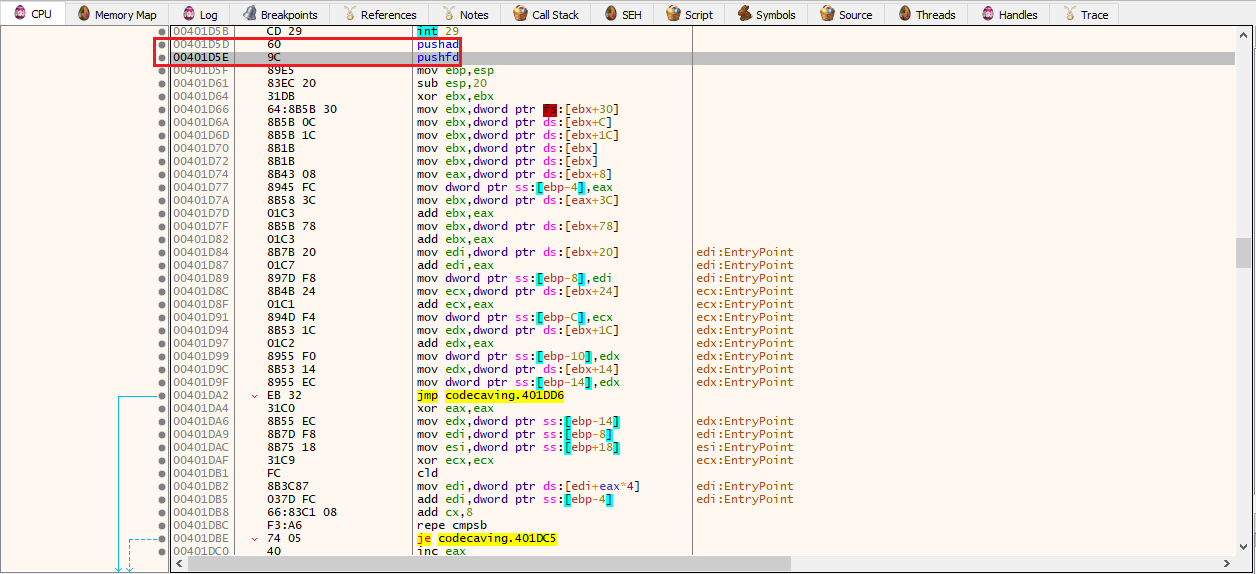Click the vertical scrollbar up arrow
Image resolution: width=1256 pixels, height=574 pixels.
(x=1244, y=34)
